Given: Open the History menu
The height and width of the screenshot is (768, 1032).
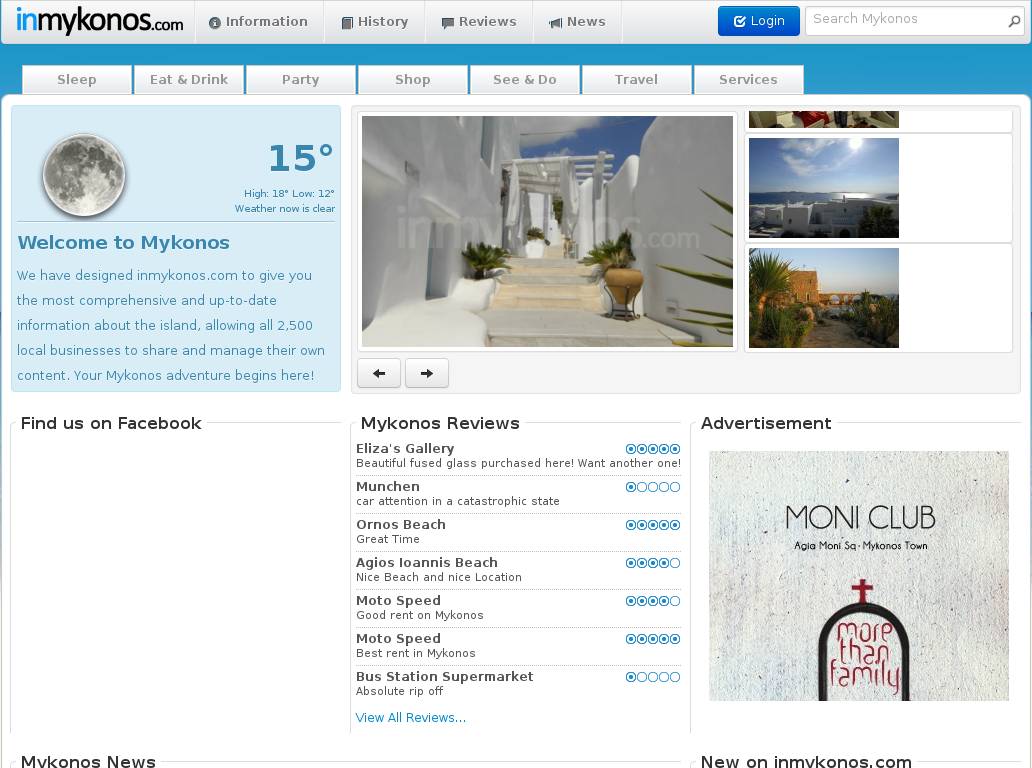Looking at the screenshot, I should click(x=374, y=22).
